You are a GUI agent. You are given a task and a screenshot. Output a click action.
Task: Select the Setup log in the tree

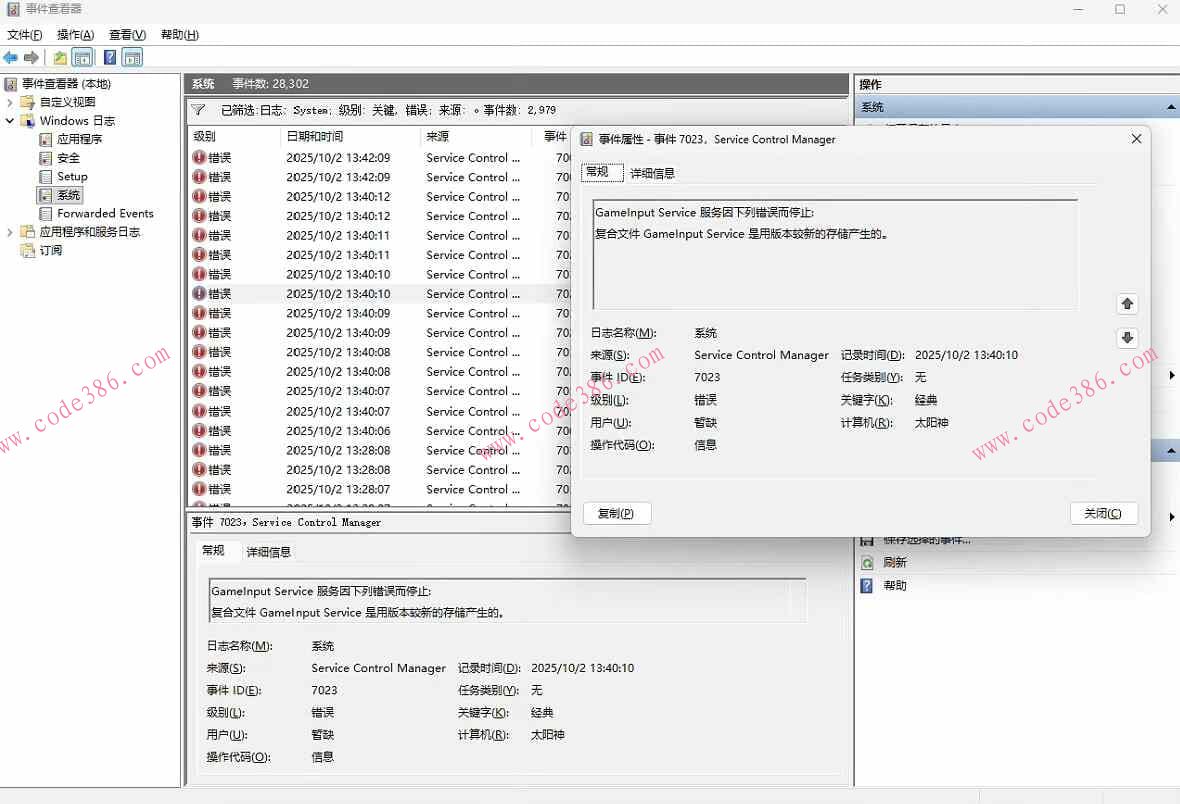click(72, 176)
